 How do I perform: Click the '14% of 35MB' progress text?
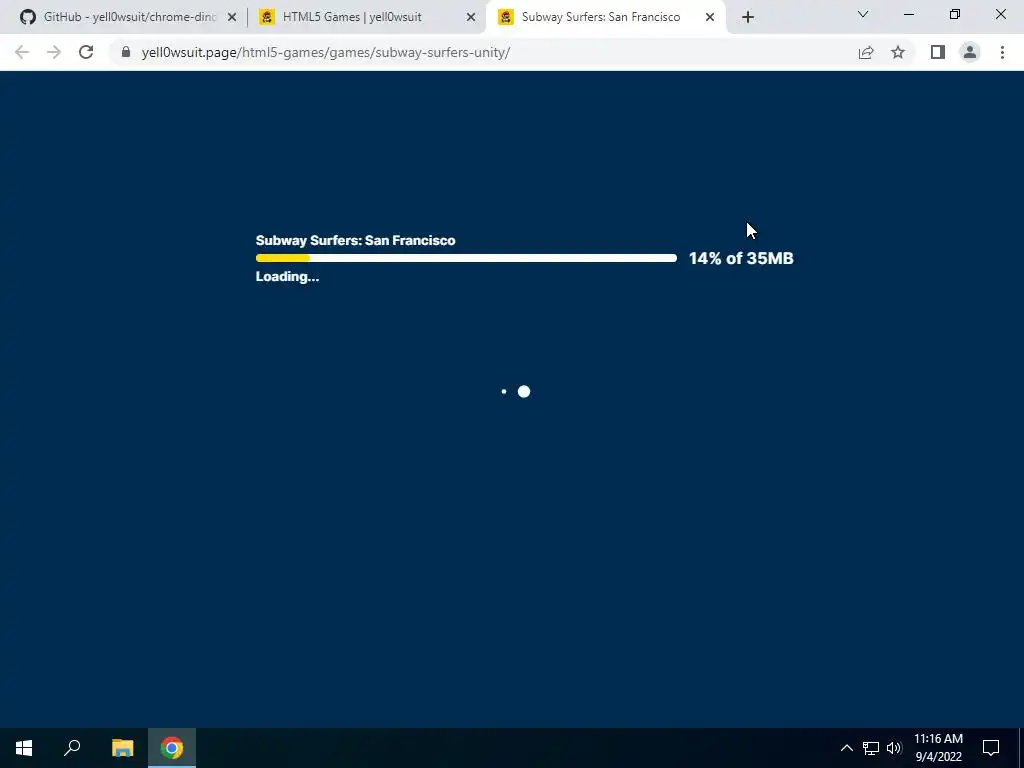tap(741, 259)
